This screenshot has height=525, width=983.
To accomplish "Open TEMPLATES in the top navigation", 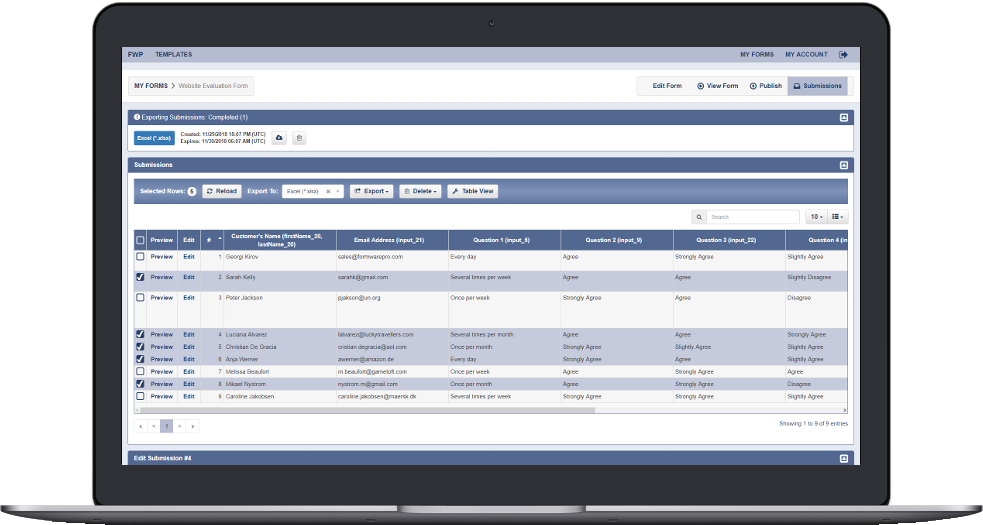I will [173, 54].
